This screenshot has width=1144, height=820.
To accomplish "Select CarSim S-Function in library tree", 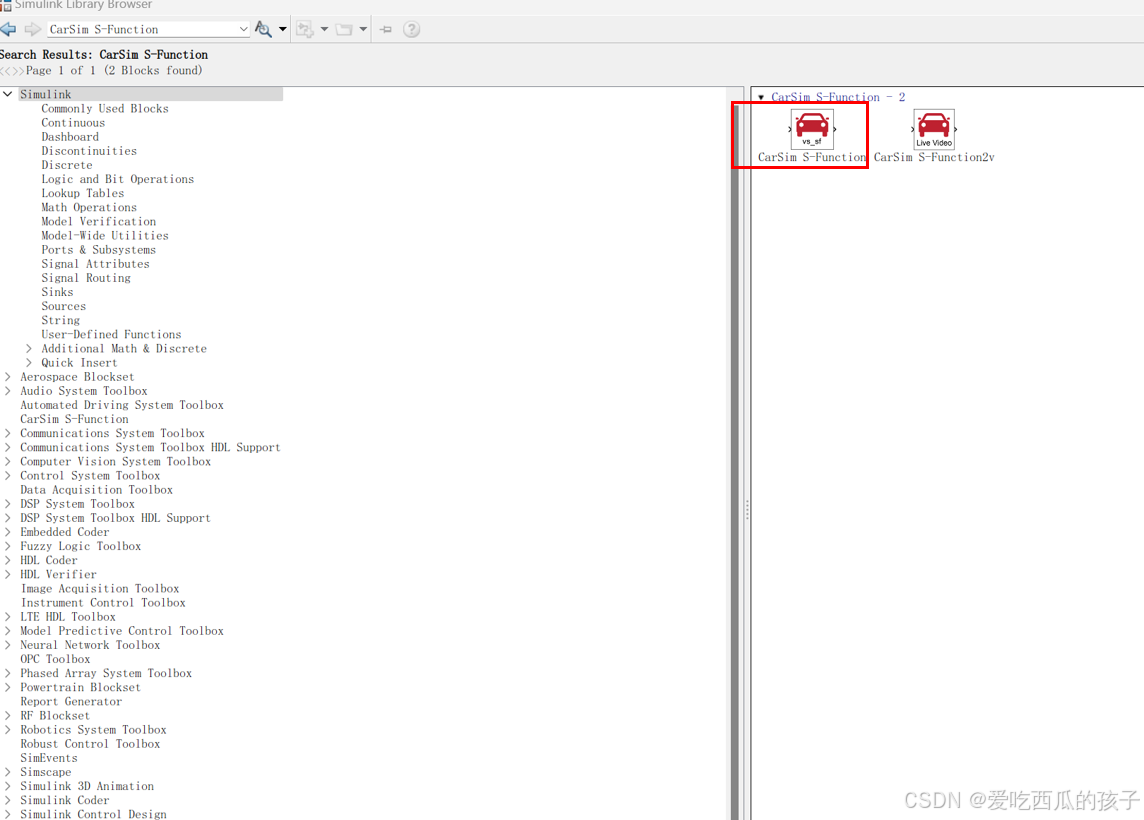I will [74, 419].
